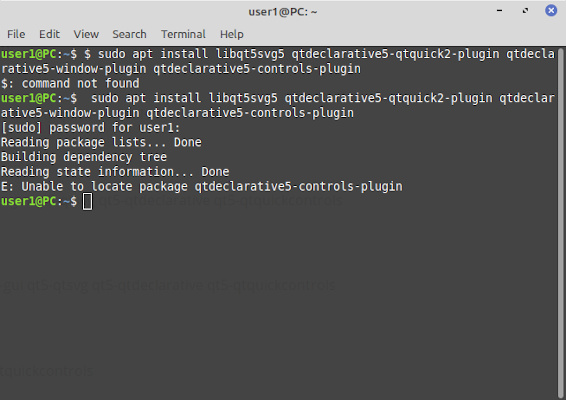Open the Search menu
The width and height of the screenshot is (566, 400).
pyautogui.click(x=129, y=34)
